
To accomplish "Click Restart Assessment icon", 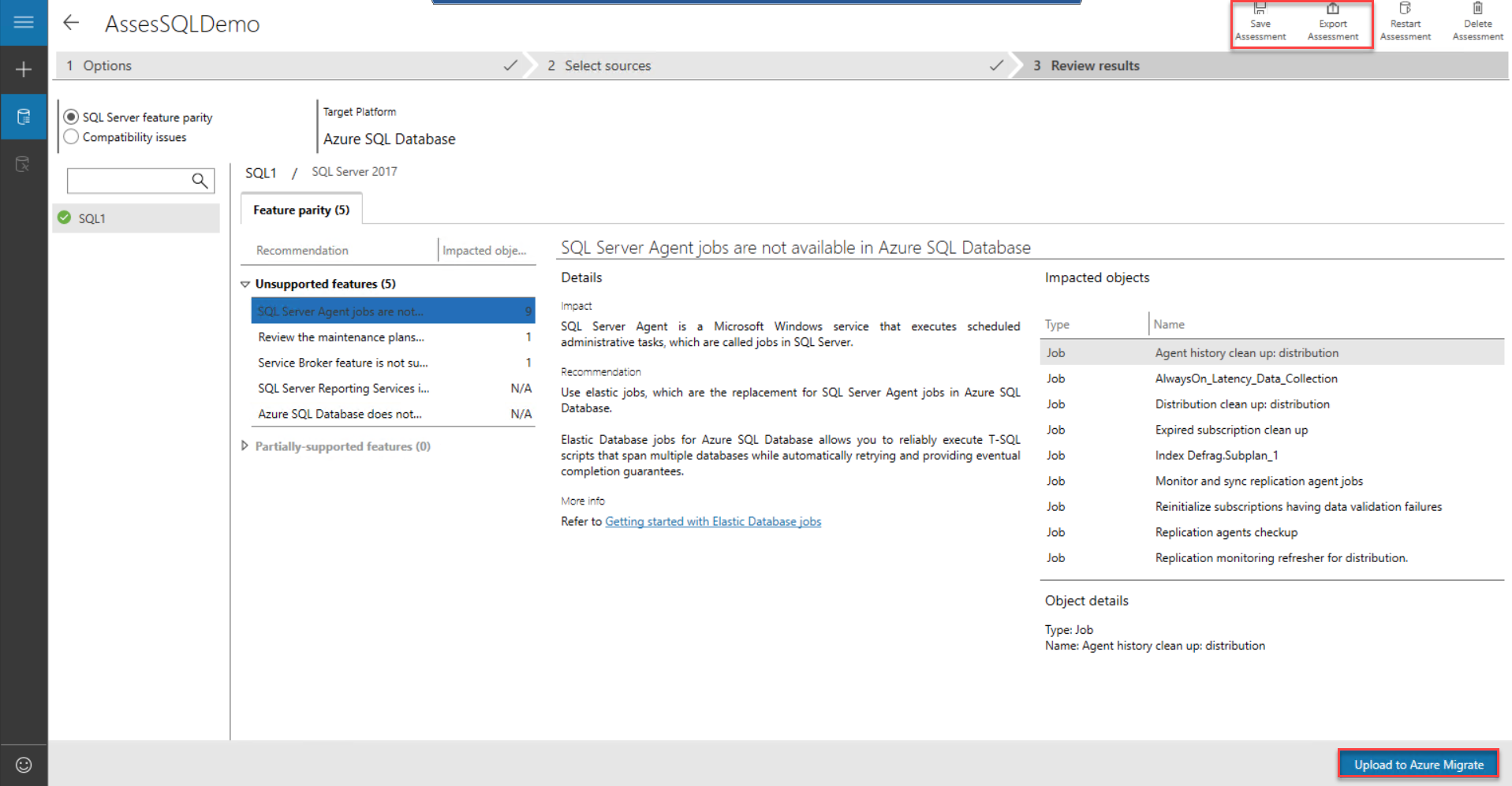I will click(x=1405, y=22).
